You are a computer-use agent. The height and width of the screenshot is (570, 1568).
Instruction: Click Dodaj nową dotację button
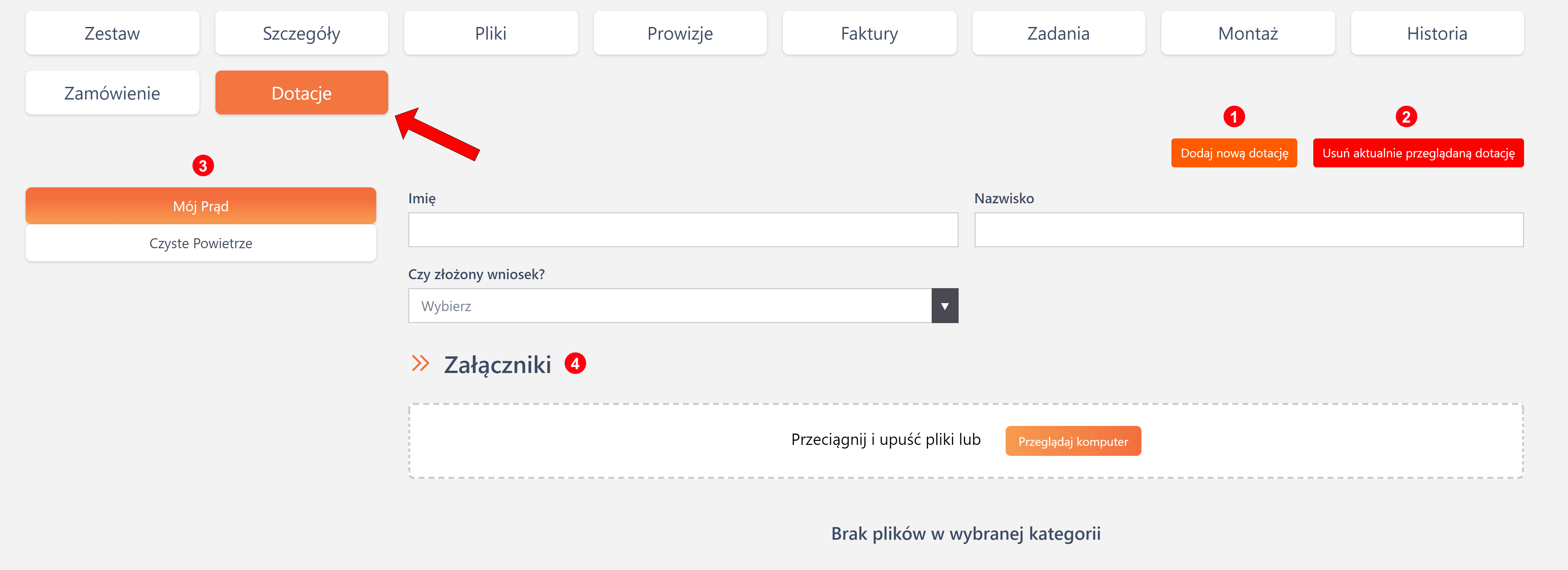pyautogui.click(x=1234, y=153)
